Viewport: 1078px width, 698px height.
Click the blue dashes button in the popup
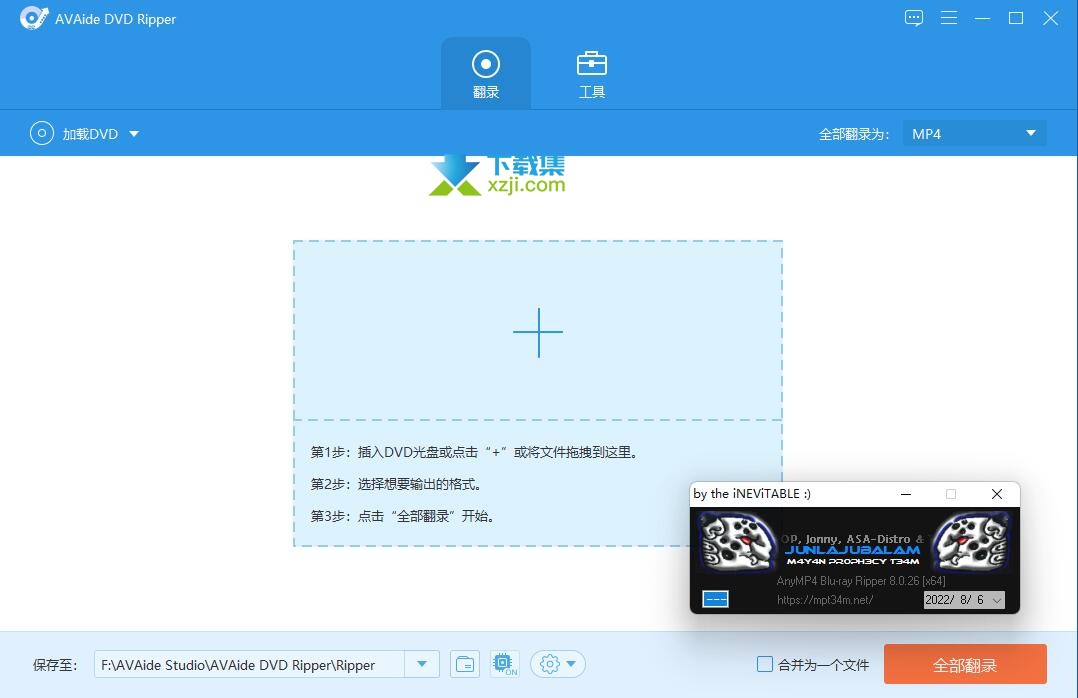tap(716, 599)
